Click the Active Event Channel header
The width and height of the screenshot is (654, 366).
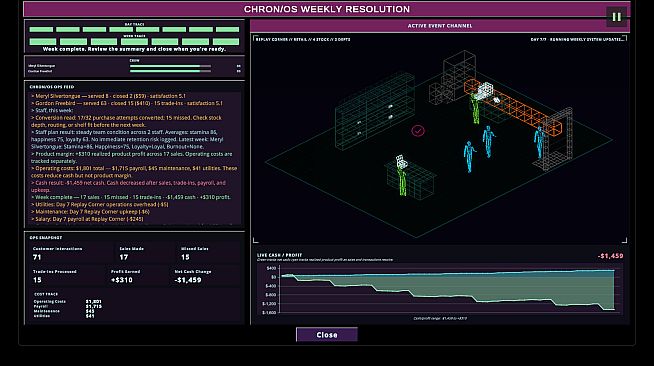point(440,26)
